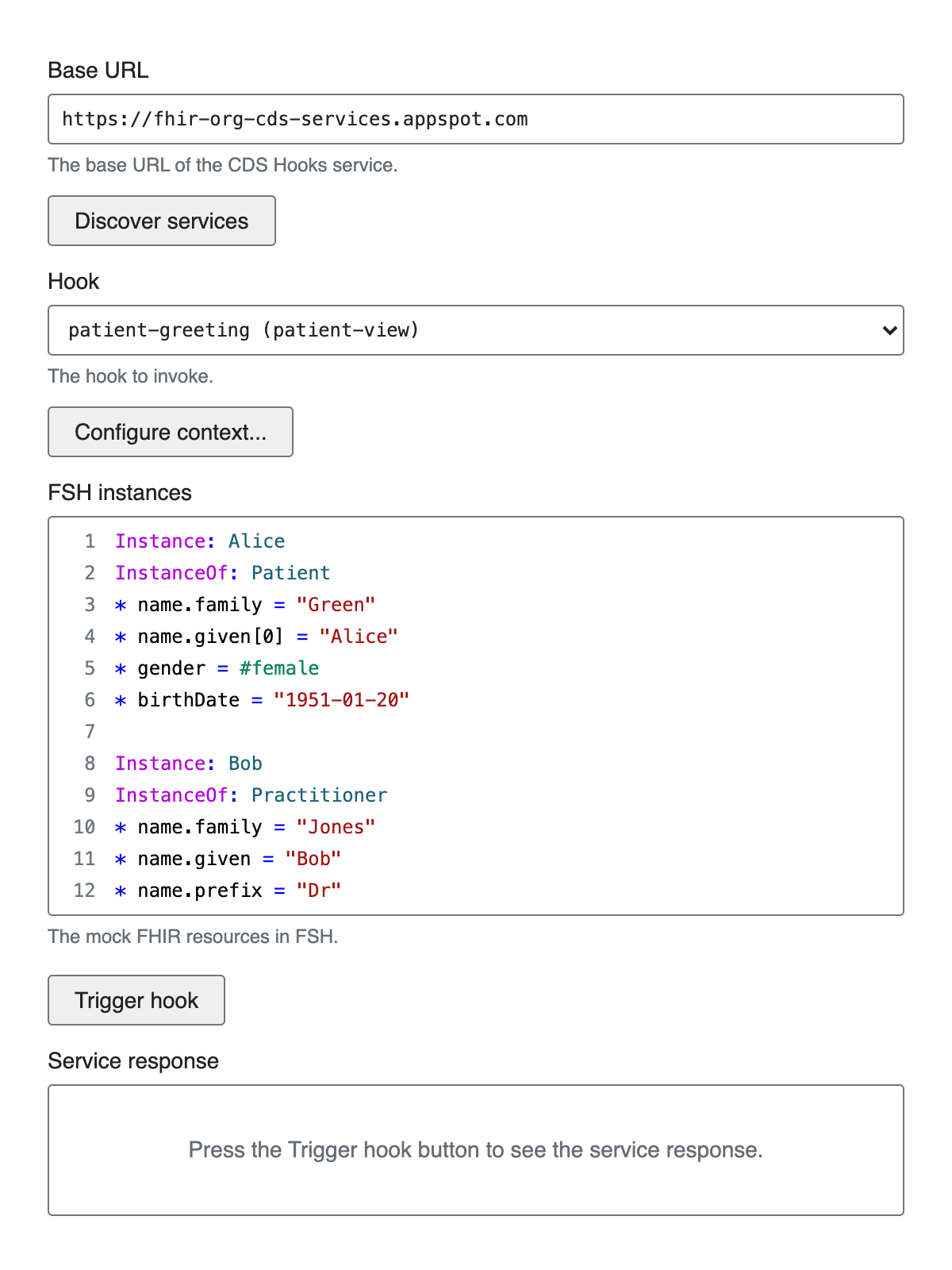This screenshot has width=952, height=1270.
Task: Place cursor on the "Jones" family name
Action: (336, 827)
